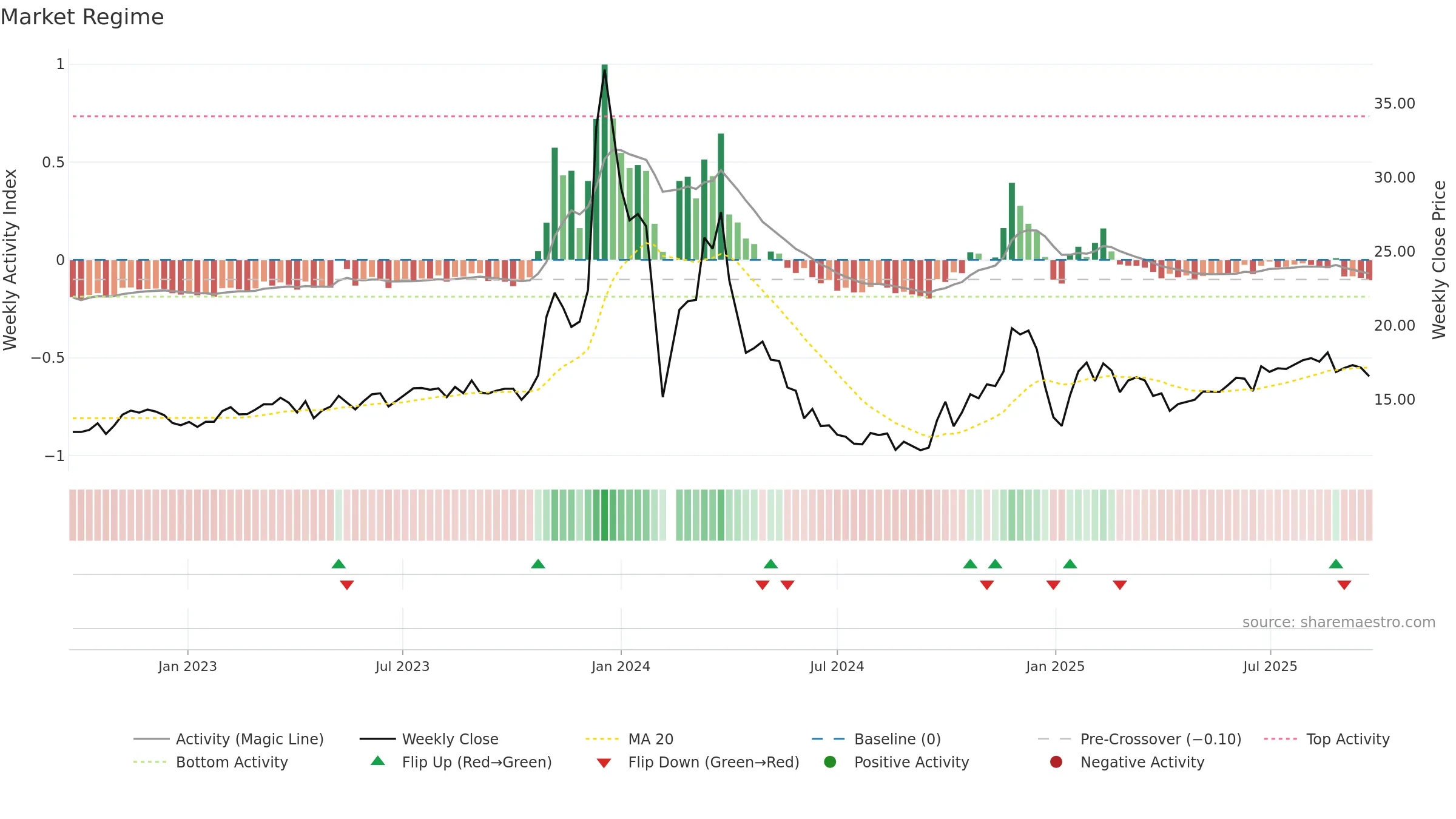Click the Flip Down (Green→Red) legend entry
1456x819 pixels.
tap(698, 762)
